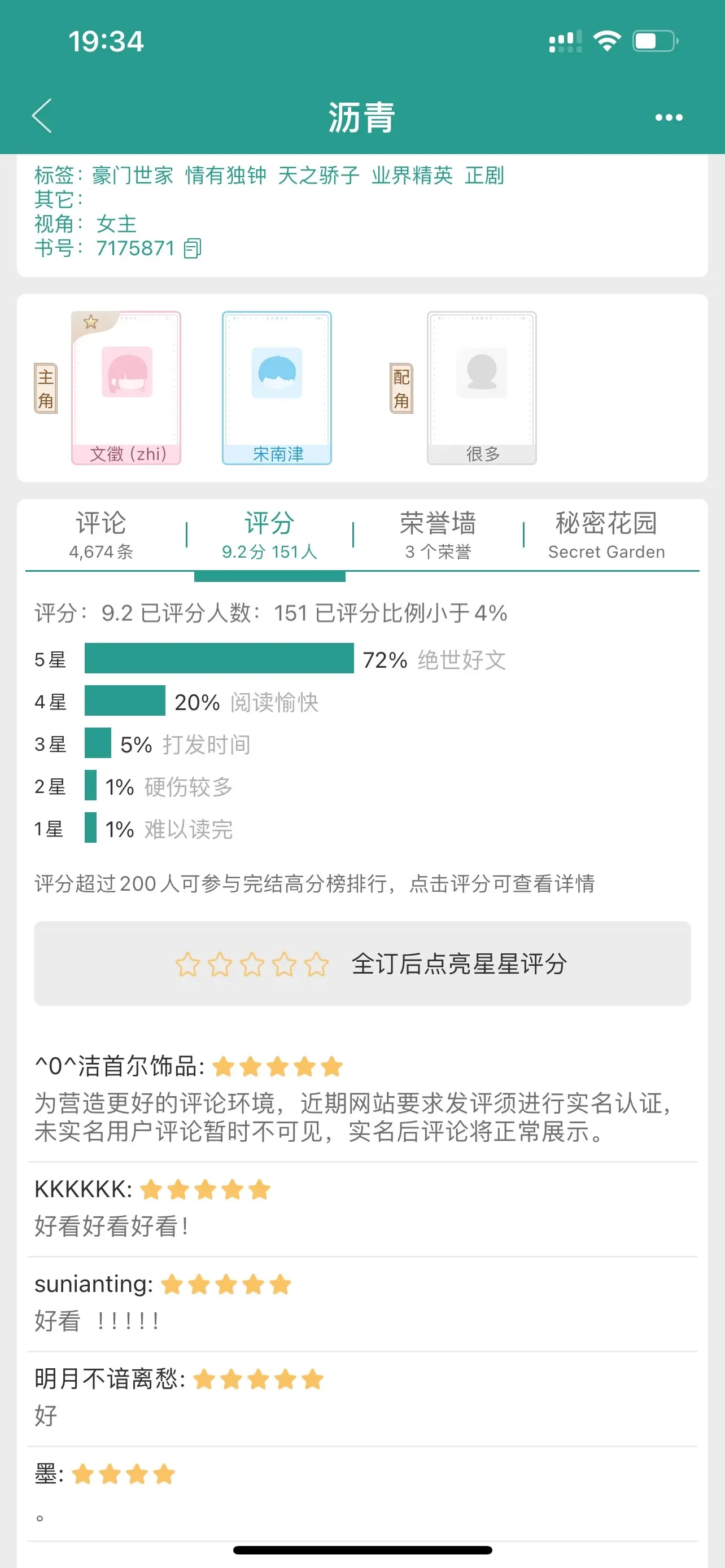Tap the third empty rating star
This screenshot has height=1568, width=725.
point(252,964)
